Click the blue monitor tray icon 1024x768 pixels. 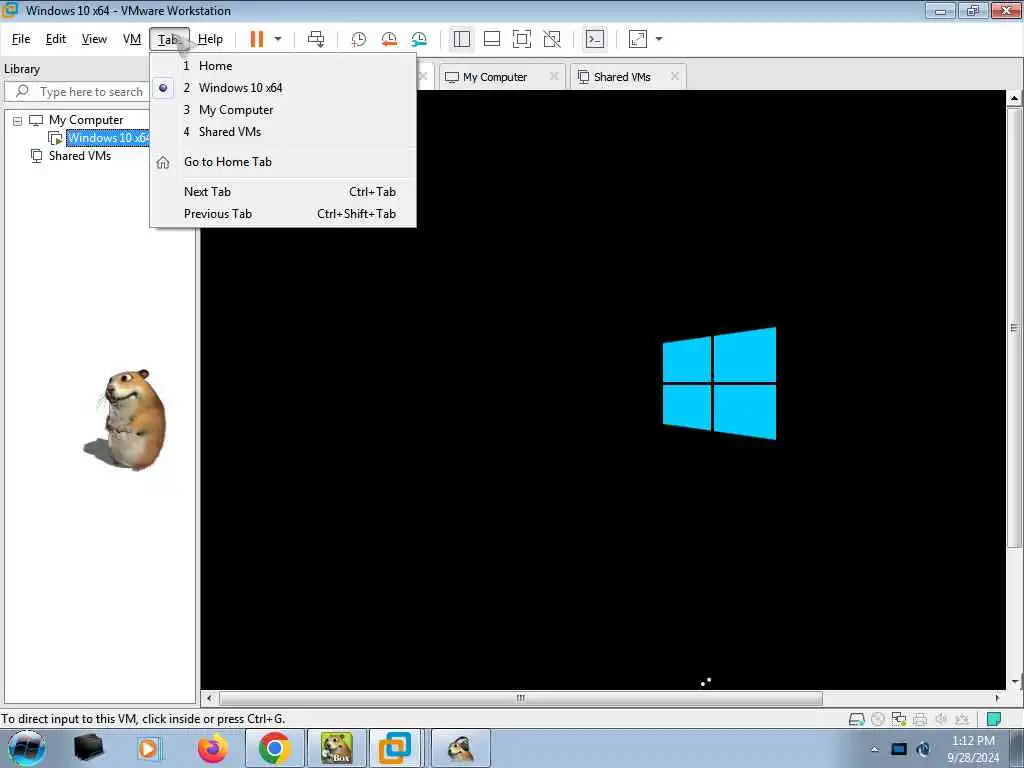(899, 749)
